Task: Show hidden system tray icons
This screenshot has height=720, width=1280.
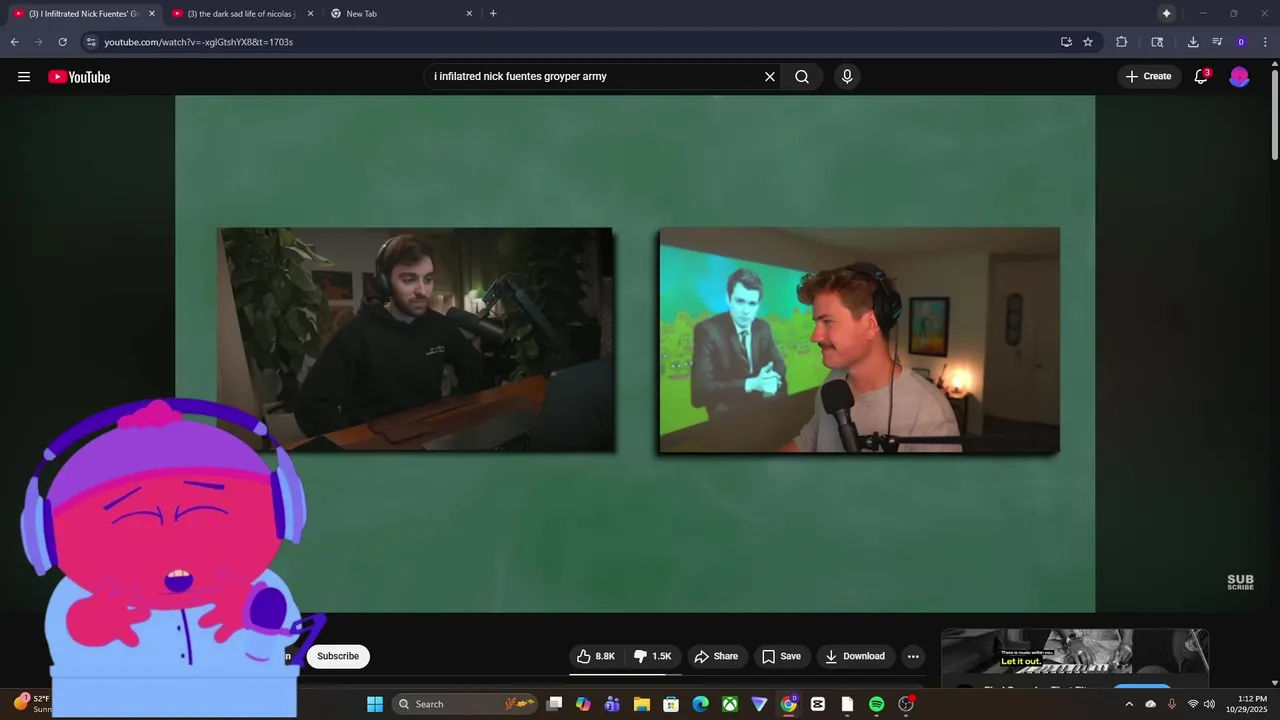Action: click(x=1129, y=704)
